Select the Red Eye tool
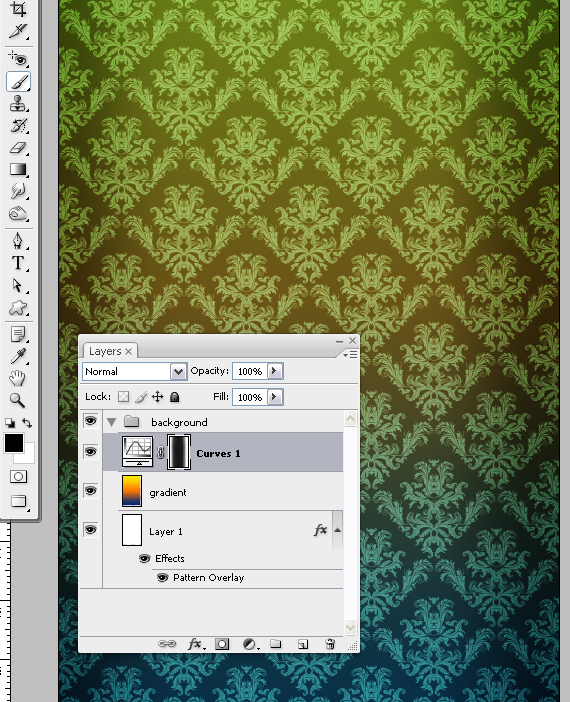 point(18,59)
